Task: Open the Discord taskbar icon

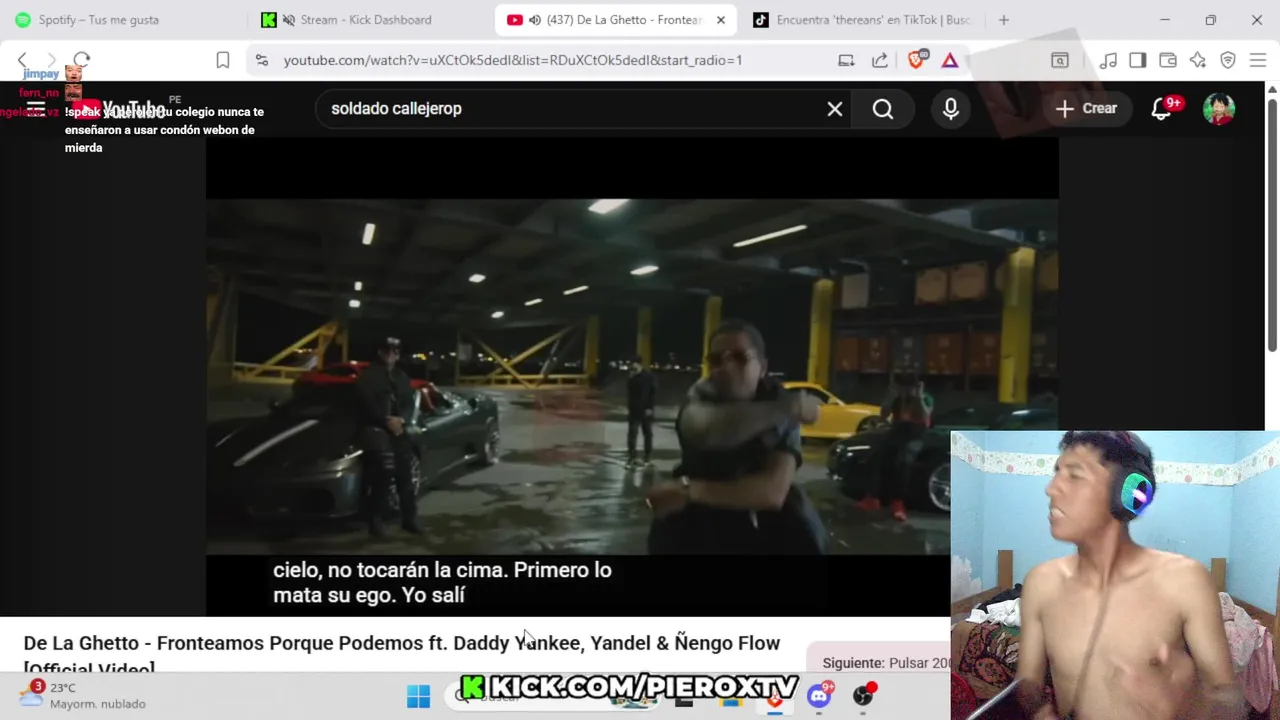Action: coord(820,695)
